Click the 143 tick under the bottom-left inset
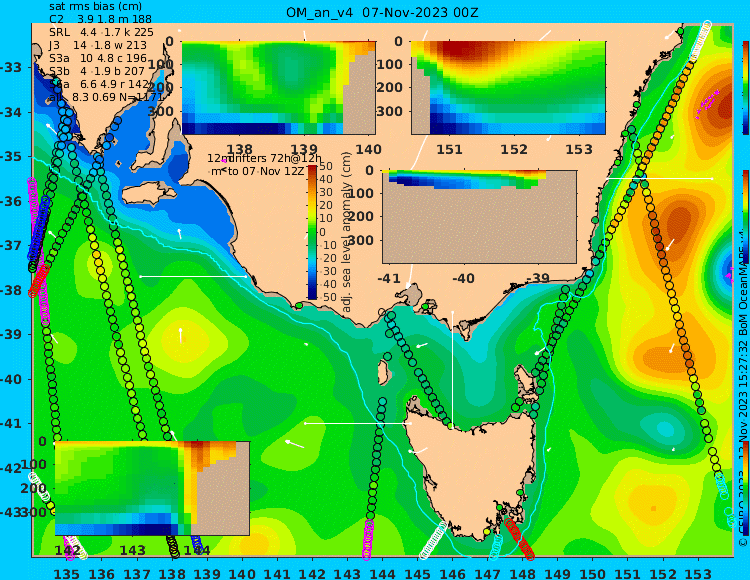The height and width of the screenshot is (580, 750). (x=132, y=550)
